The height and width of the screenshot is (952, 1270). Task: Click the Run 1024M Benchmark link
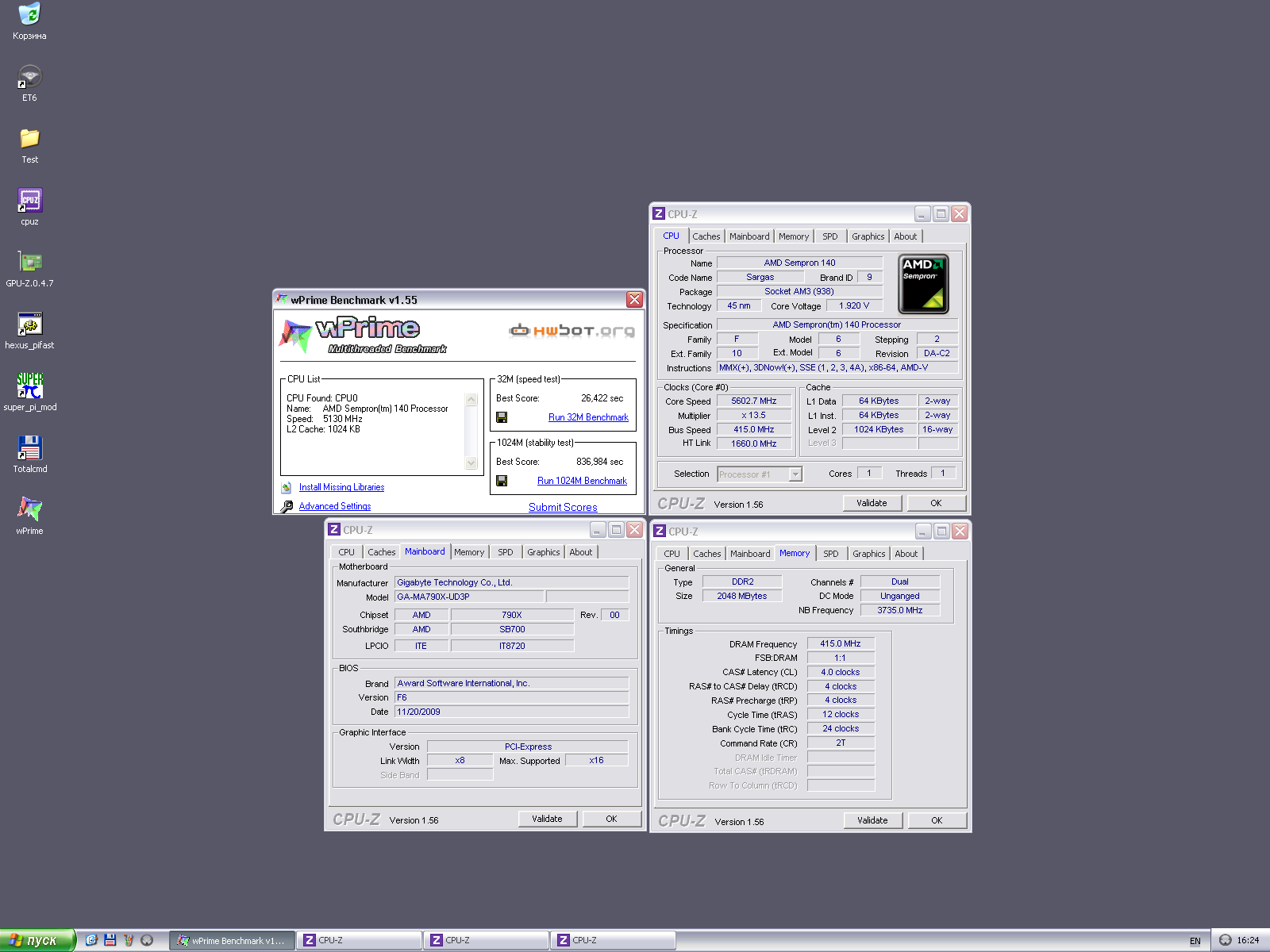click(x=582, y=481)
